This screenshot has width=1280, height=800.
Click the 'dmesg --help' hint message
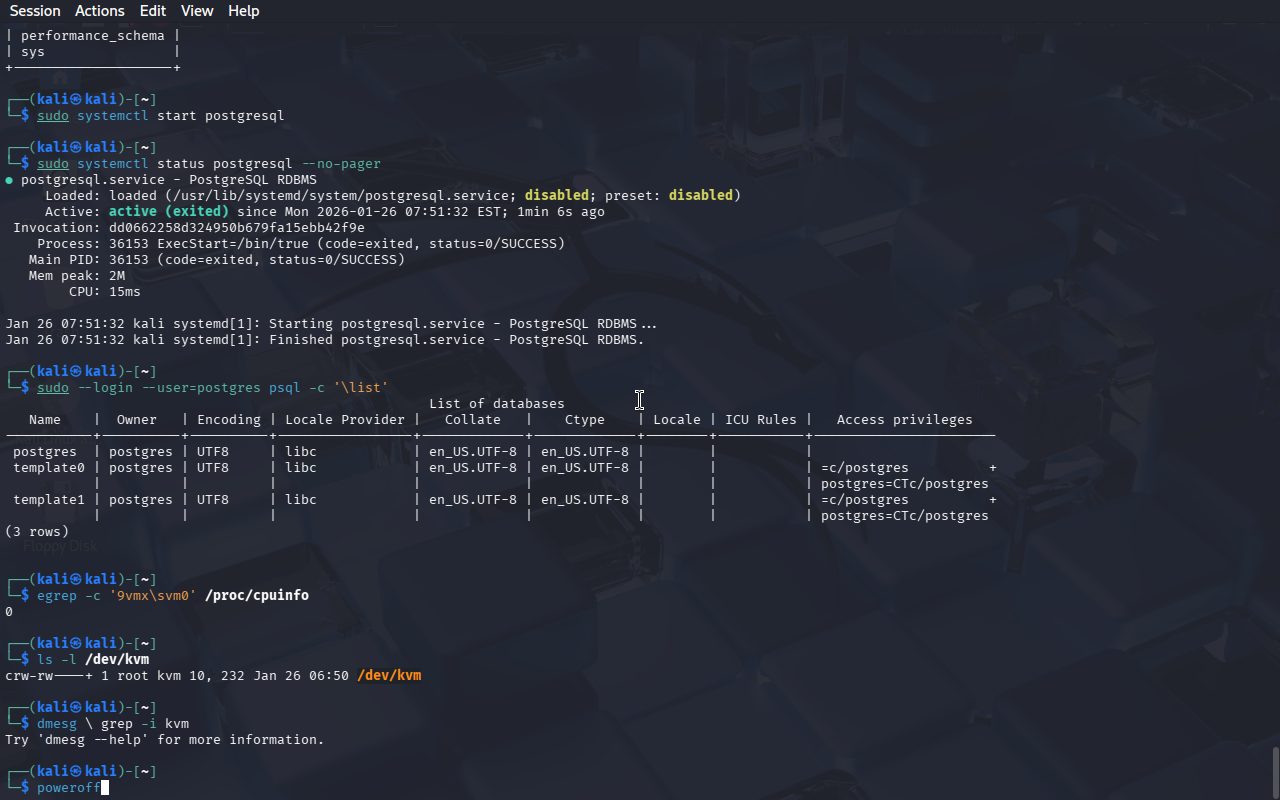(165, 740)
